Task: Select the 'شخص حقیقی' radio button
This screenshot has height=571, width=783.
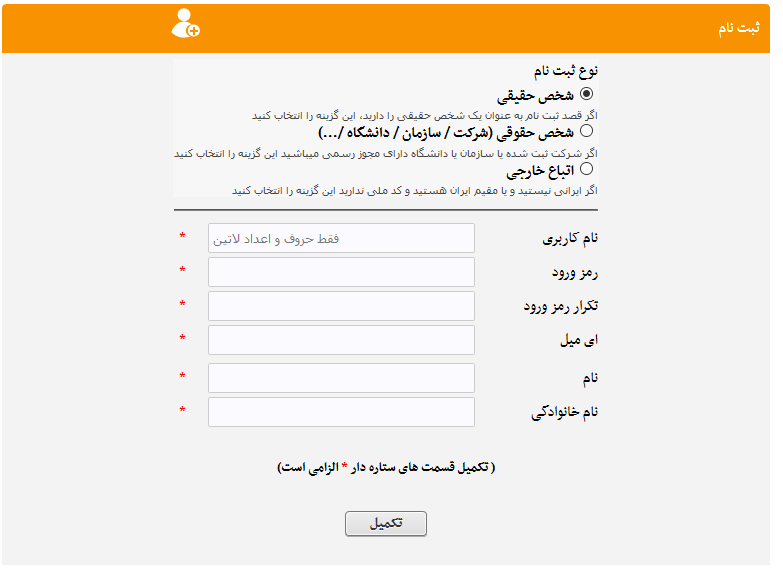Action: pyautogui.click(x=586, y=94)
